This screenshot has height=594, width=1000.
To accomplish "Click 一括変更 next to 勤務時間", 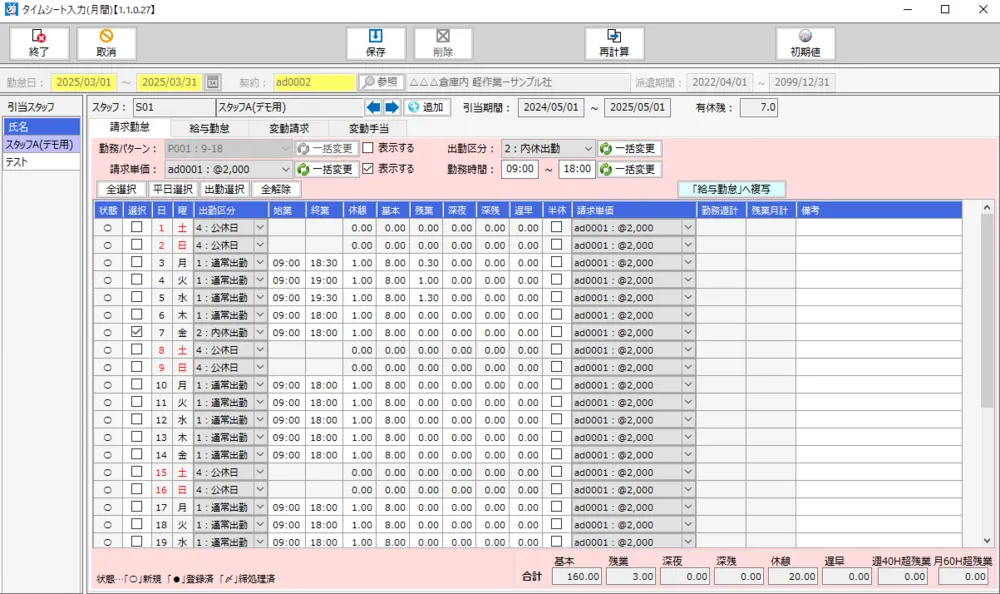I will tap(629, 169).
